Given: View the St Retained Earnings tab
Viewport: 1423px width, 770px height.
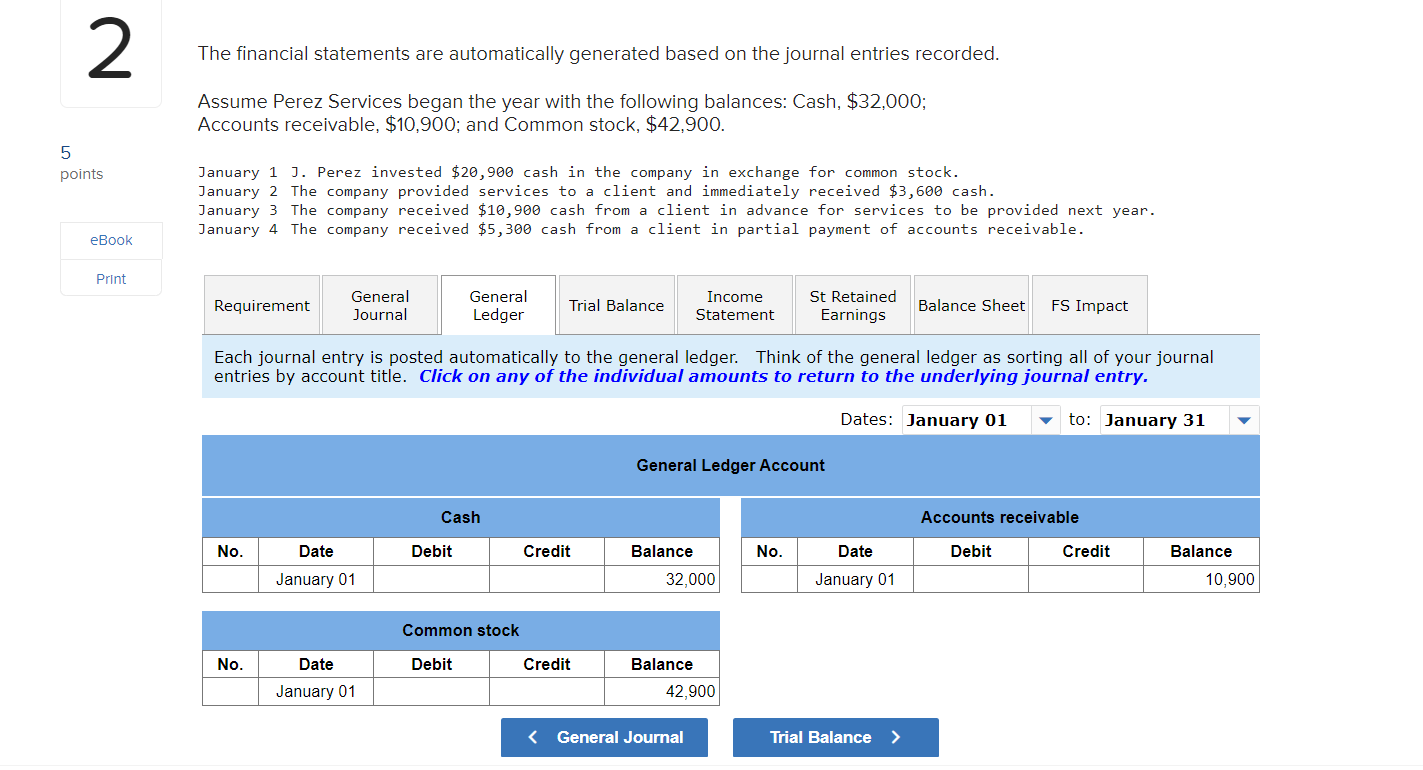Looking at the screenshot, I should (x=852, y=304).
